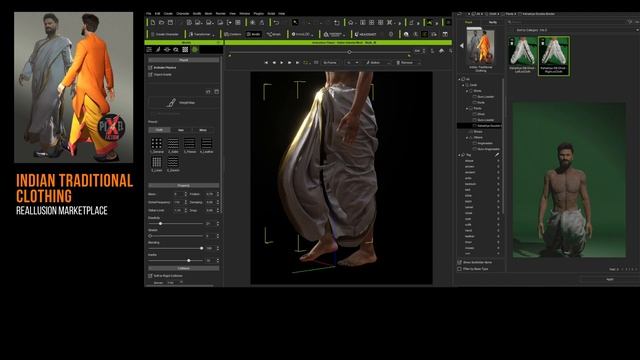Select the 1_General cloth preset
Image resolution: width=640 pixels, height=360 pixels.
pyautogui.click(x=157, y=145)
